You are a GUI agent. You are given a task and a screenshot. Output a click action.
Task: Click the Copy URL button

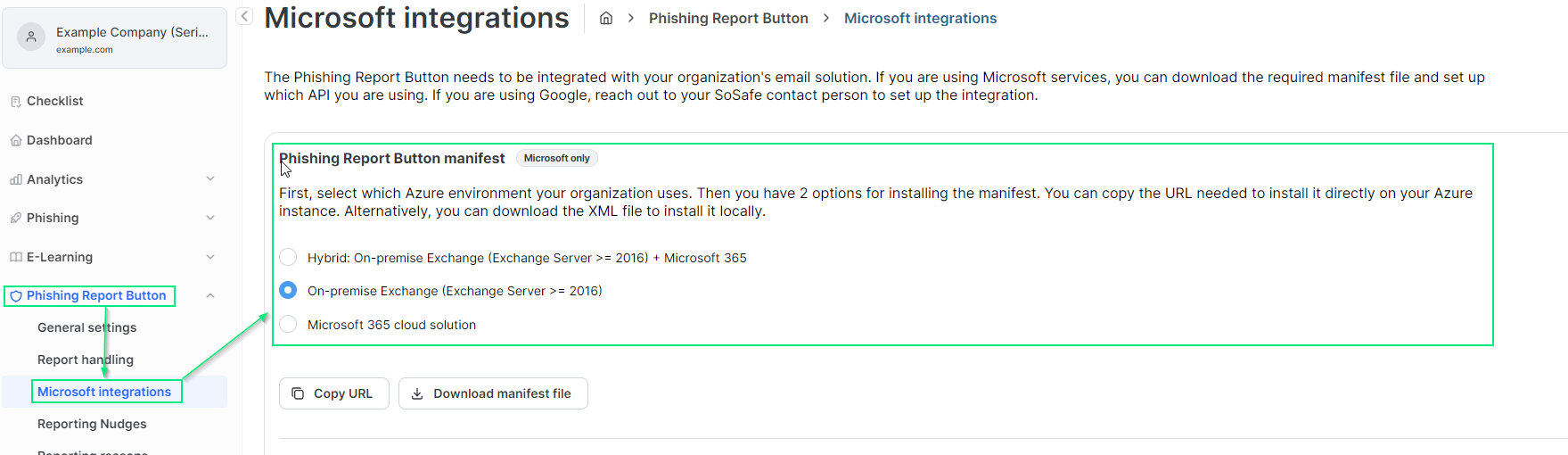point(333,393)
